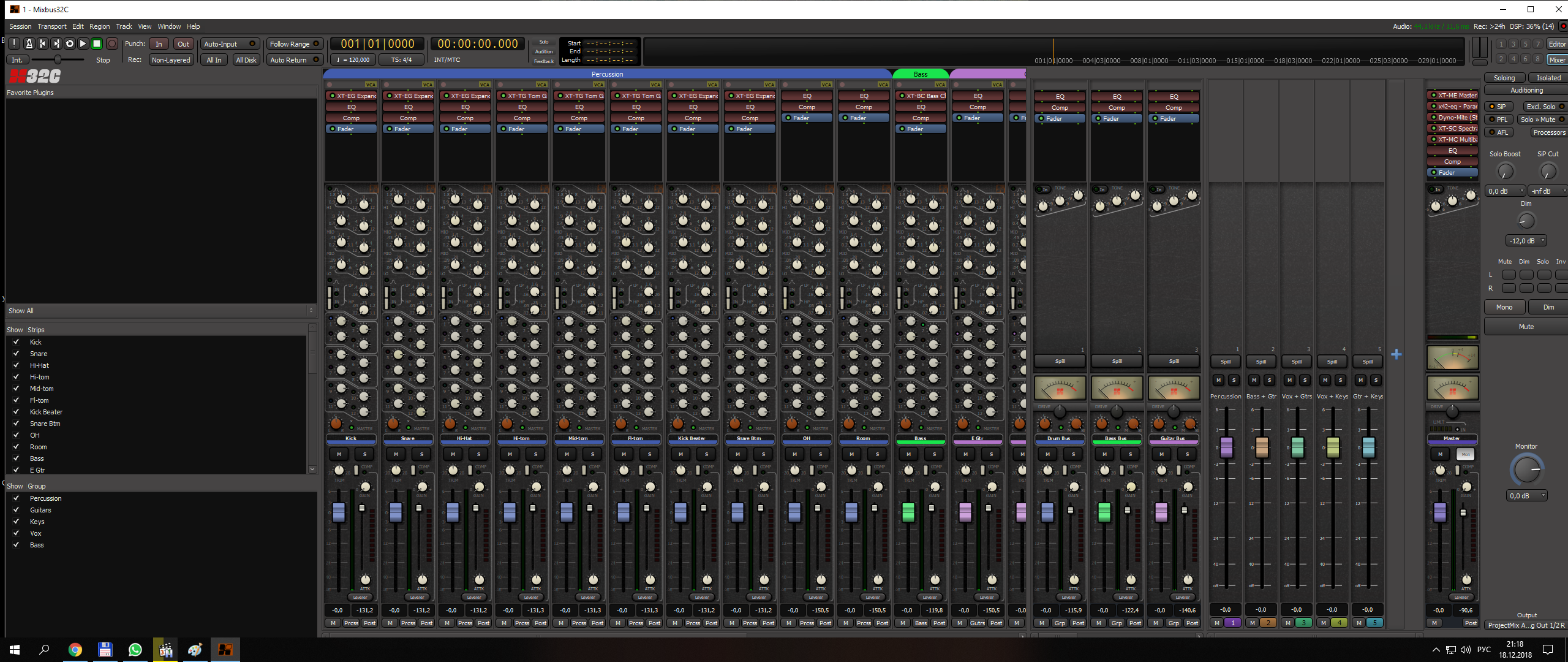Open Int. sync source dropdown
The width and height of the screenshot is (1568, 662).
(17, 60)
